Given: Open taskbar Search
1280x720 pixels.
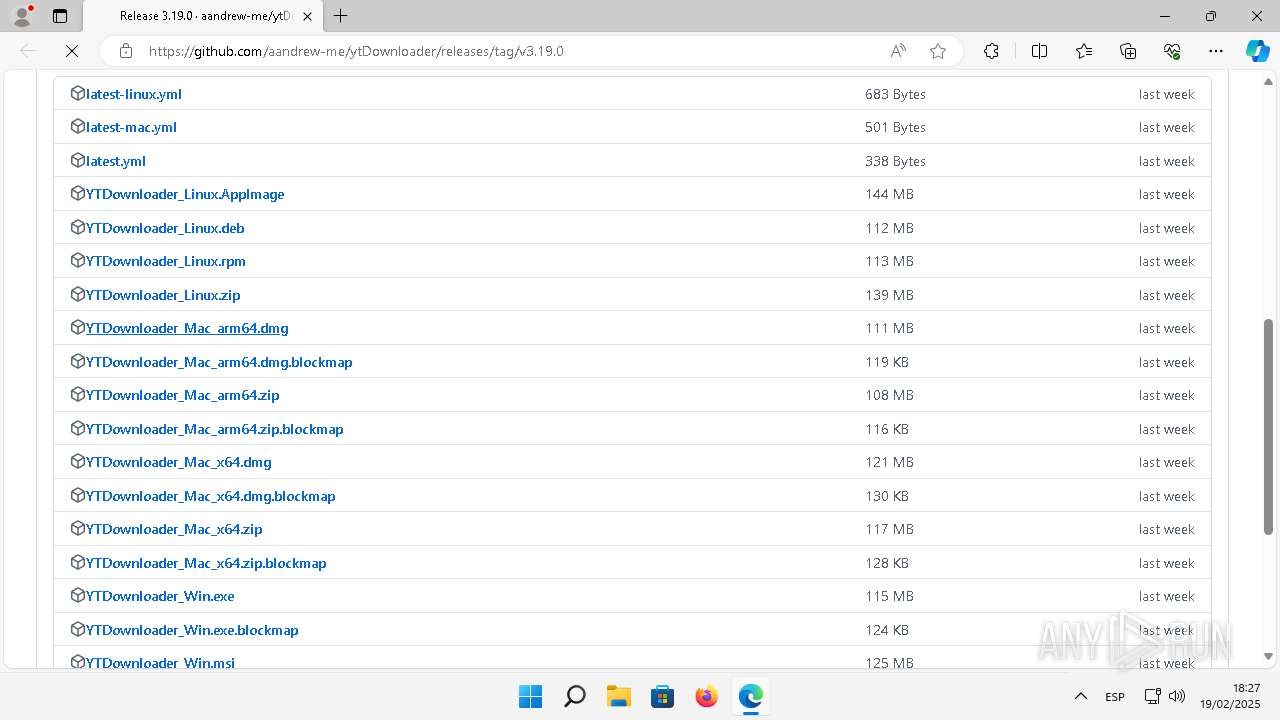Looking at the screenshot, I should (575, 696).
